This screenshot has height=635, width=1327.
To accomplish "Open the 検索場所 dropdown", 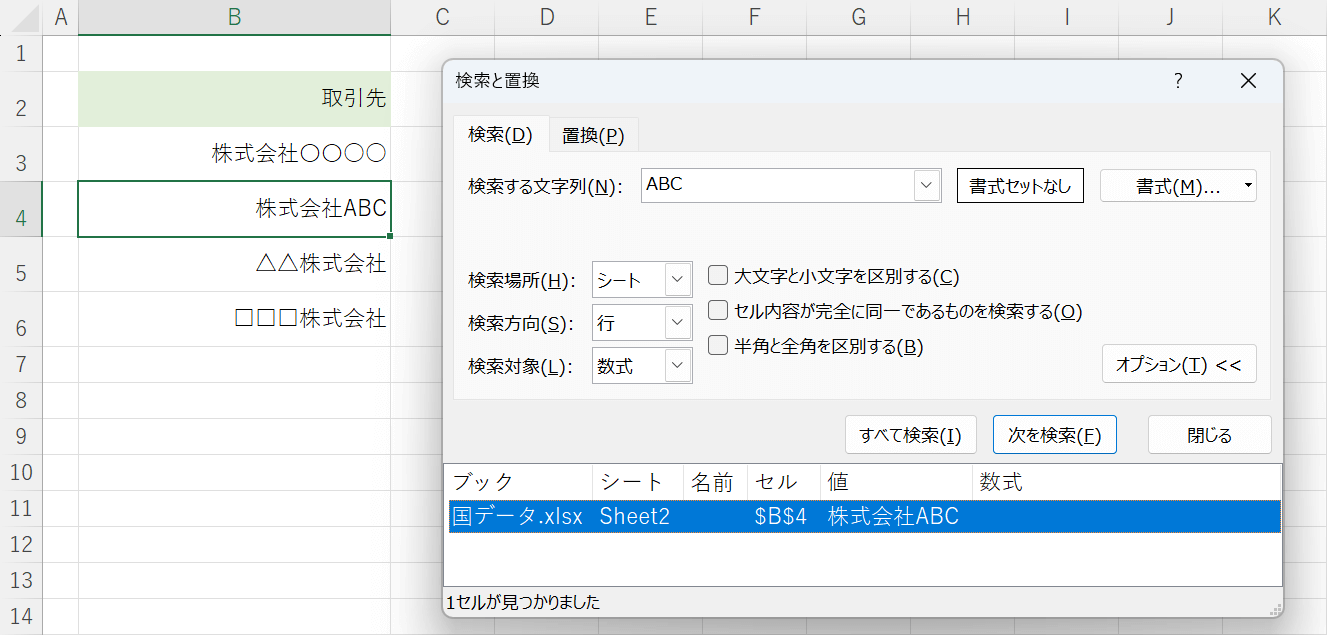I will pos(678,280).
